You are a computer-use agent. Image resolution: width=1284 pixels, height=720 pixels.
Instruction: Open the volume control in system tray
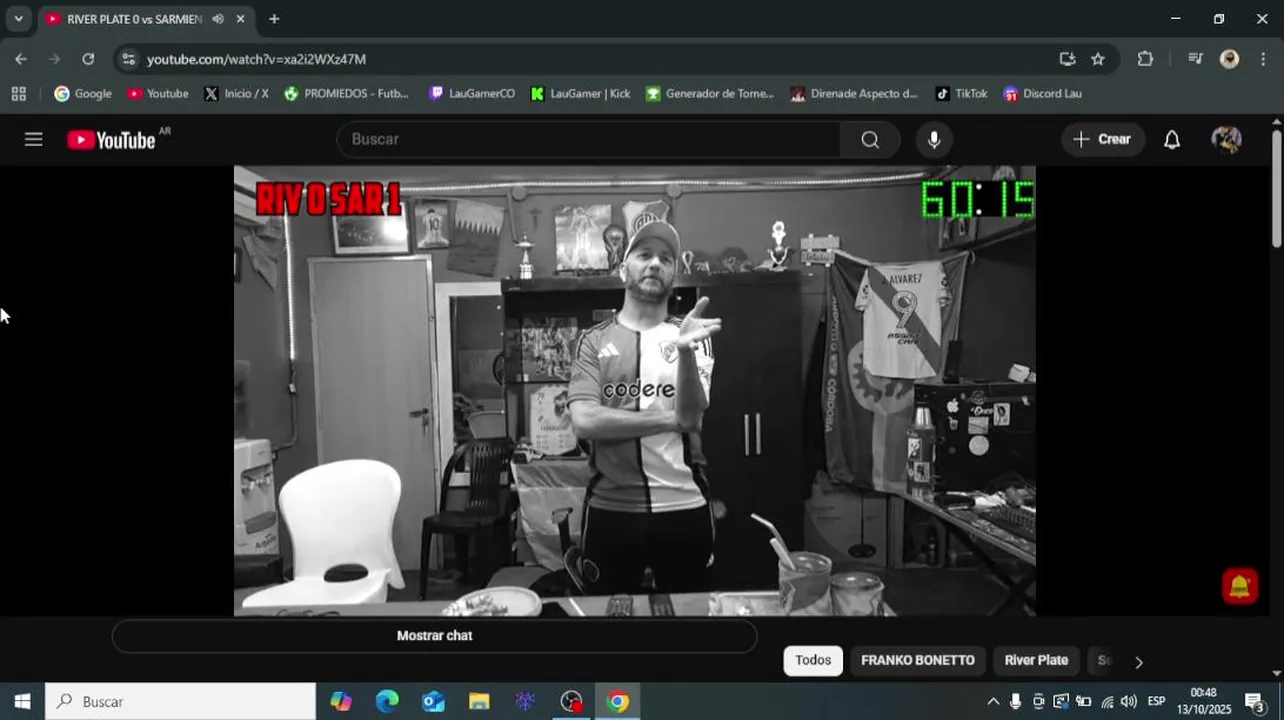1129,702
